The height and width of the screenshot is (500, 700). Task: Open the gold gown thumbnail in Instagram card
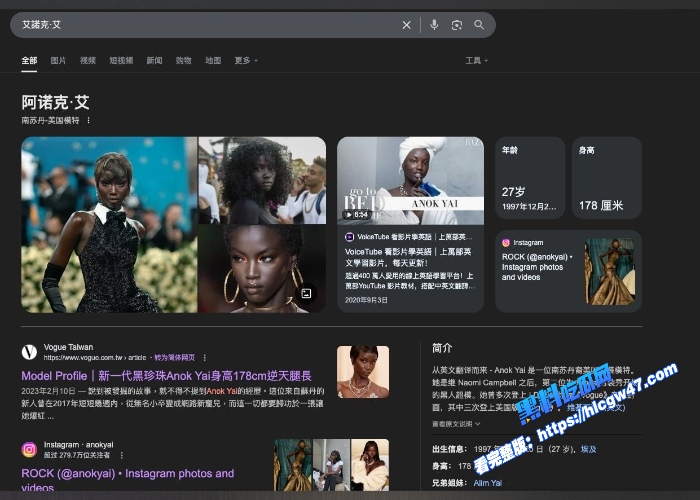tap(610, 271)
